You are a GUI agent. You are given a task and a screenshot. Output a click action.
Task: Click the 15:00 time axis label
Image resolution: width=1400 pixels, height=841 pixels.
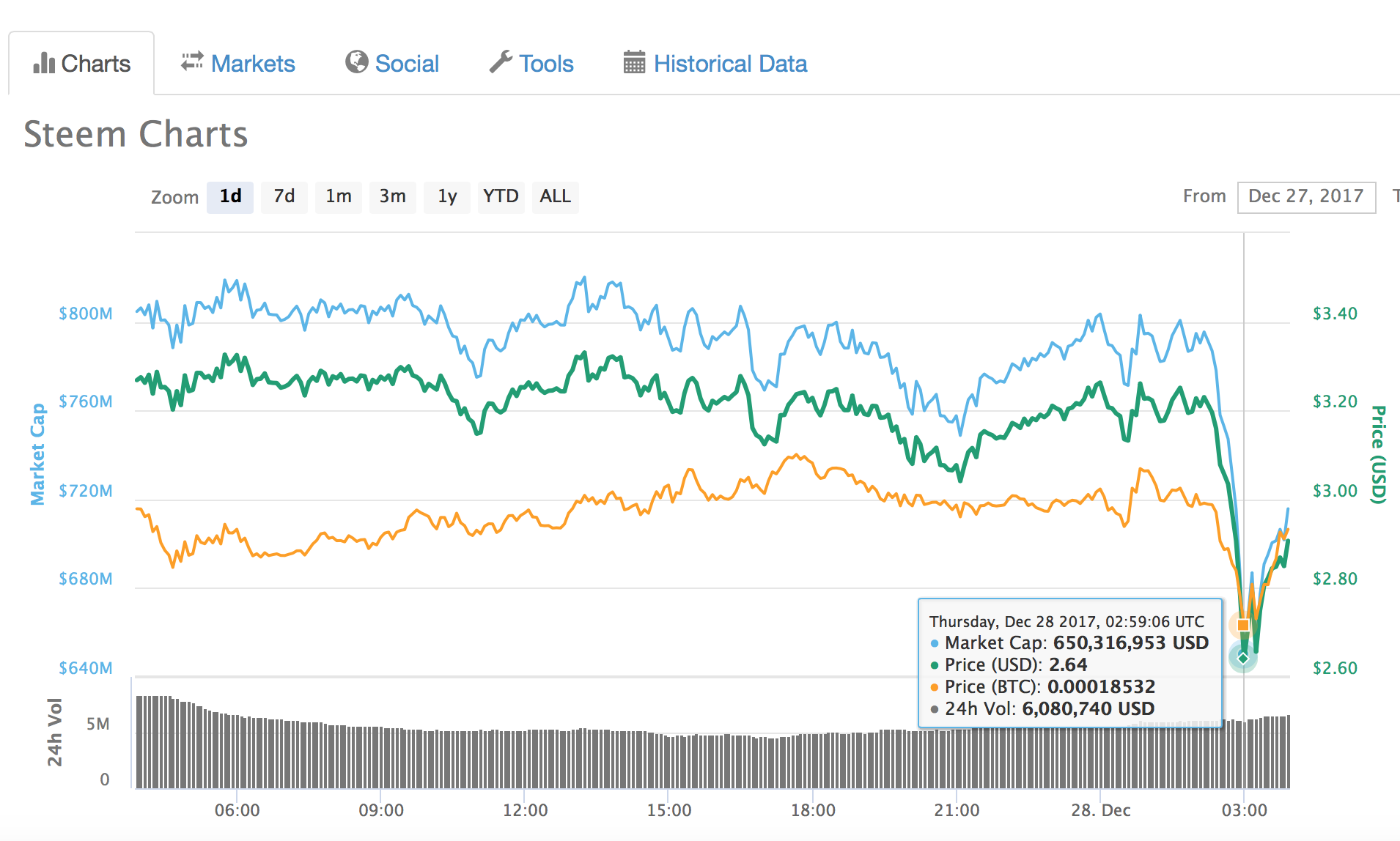[x=669, y=810]
